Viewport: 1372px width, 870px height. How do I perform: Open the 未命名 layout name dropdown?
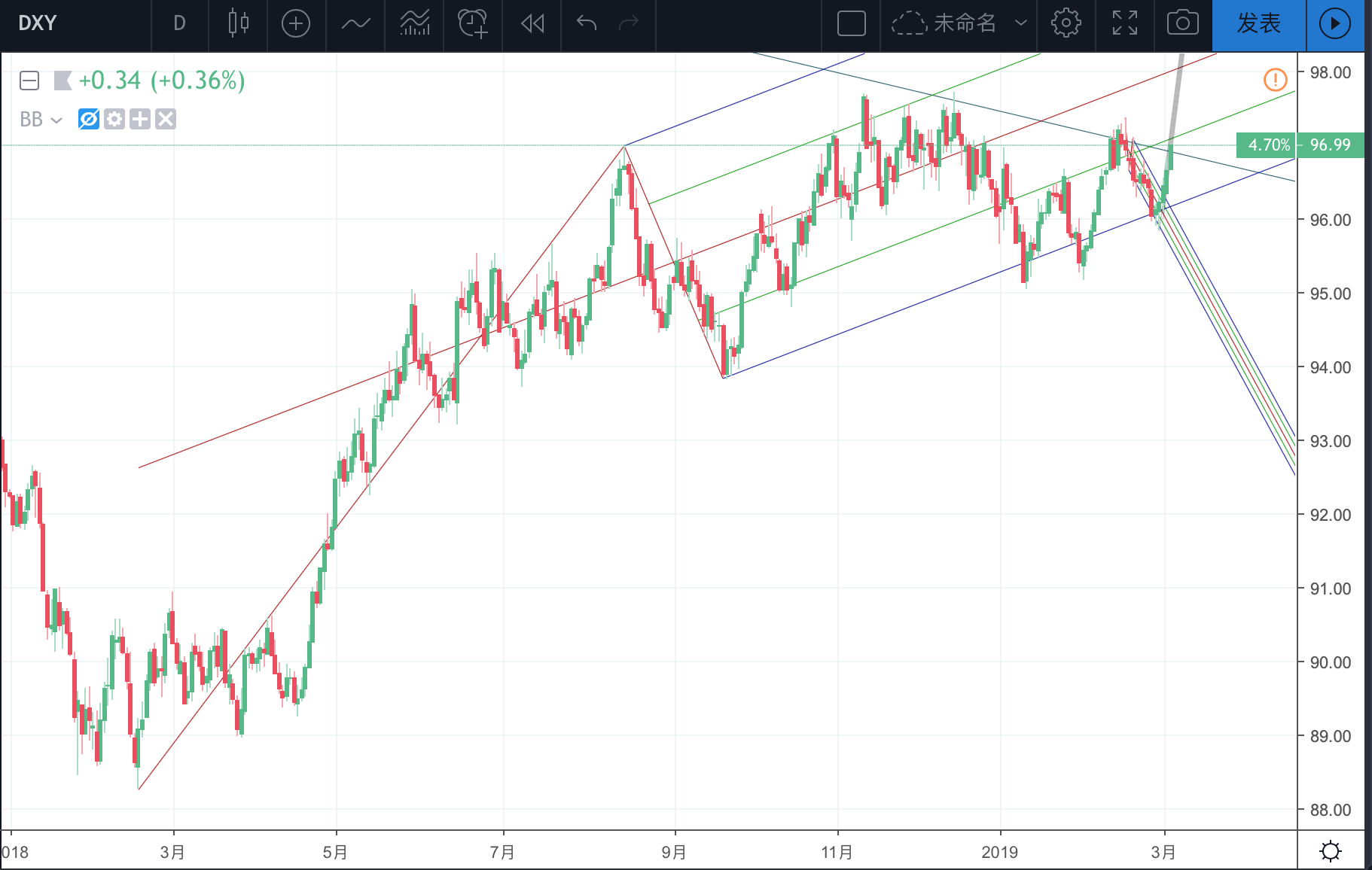[x=959, y=23]
